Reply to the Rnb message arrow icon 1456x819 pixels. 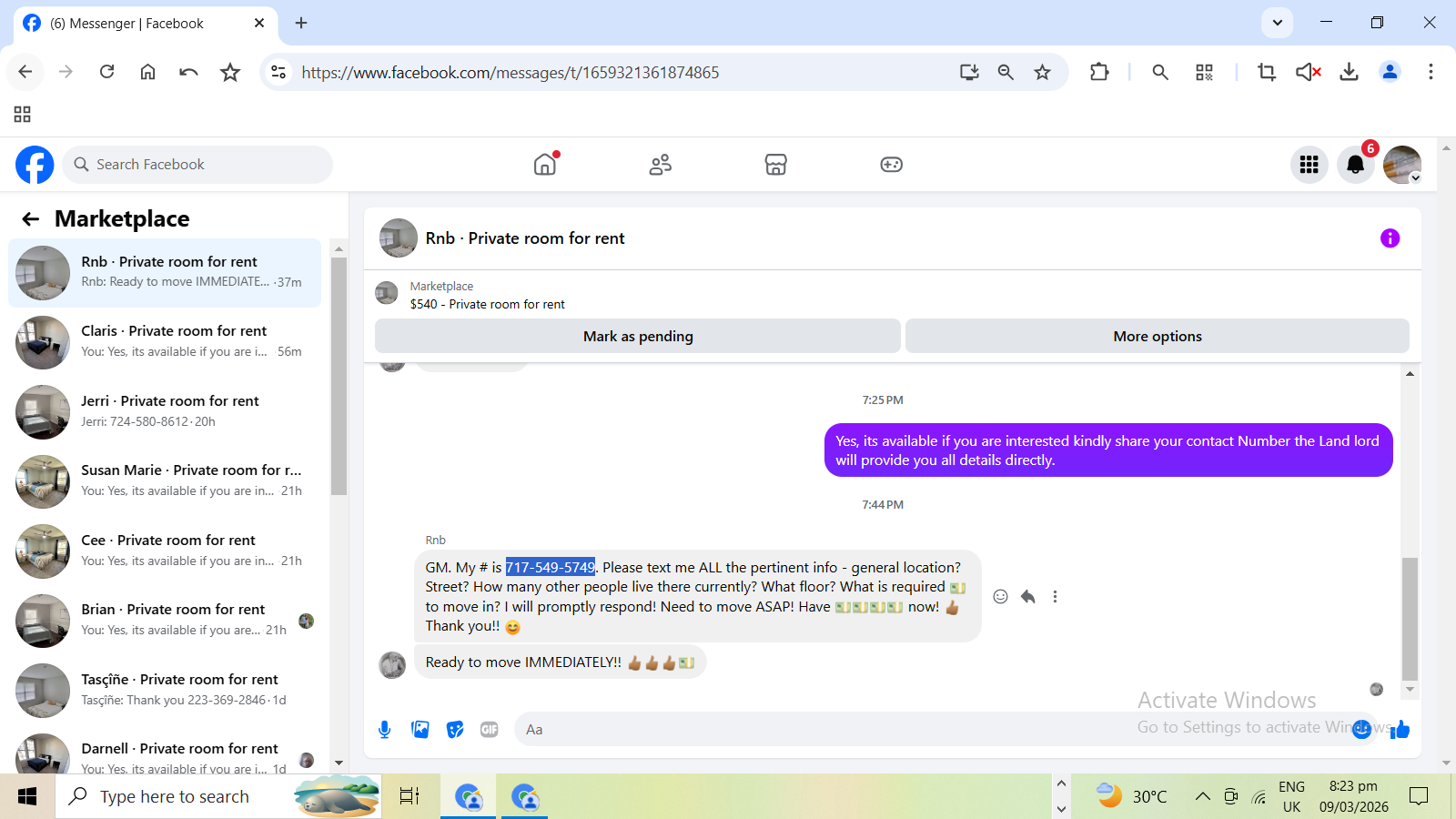click(1027, 597)
